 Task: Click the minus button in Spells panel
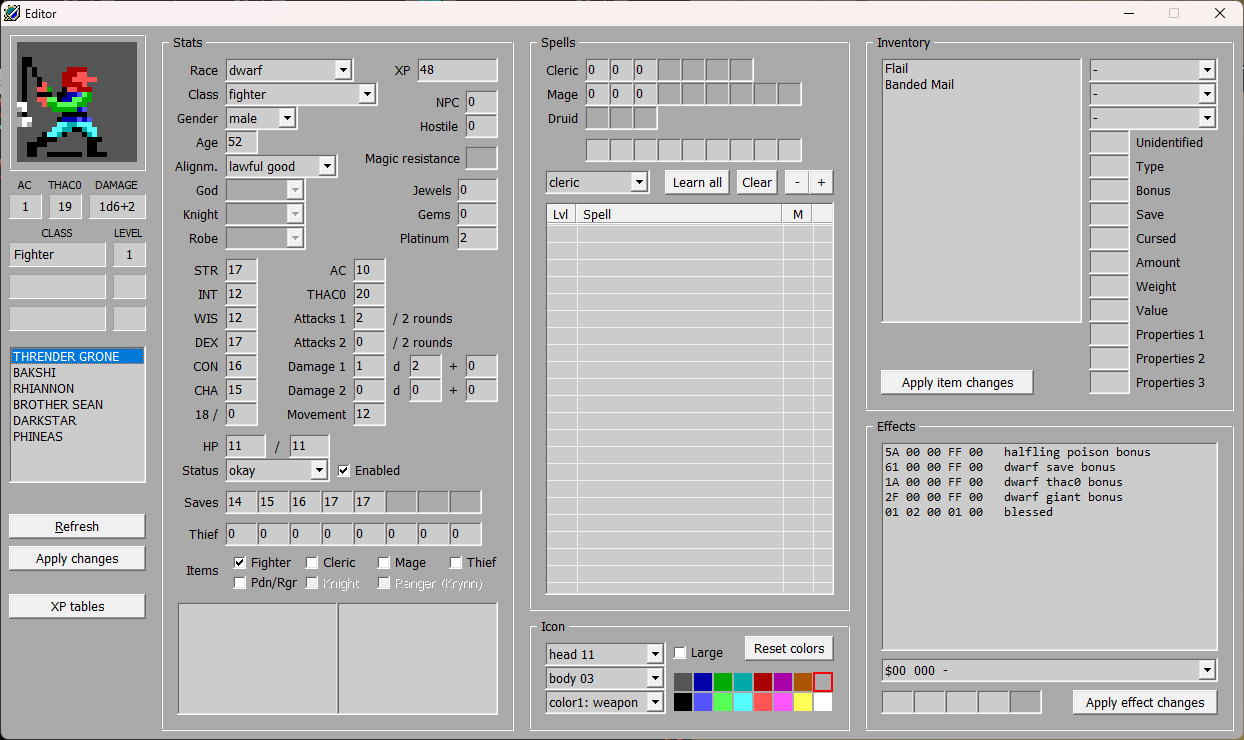tap(797, 182)
